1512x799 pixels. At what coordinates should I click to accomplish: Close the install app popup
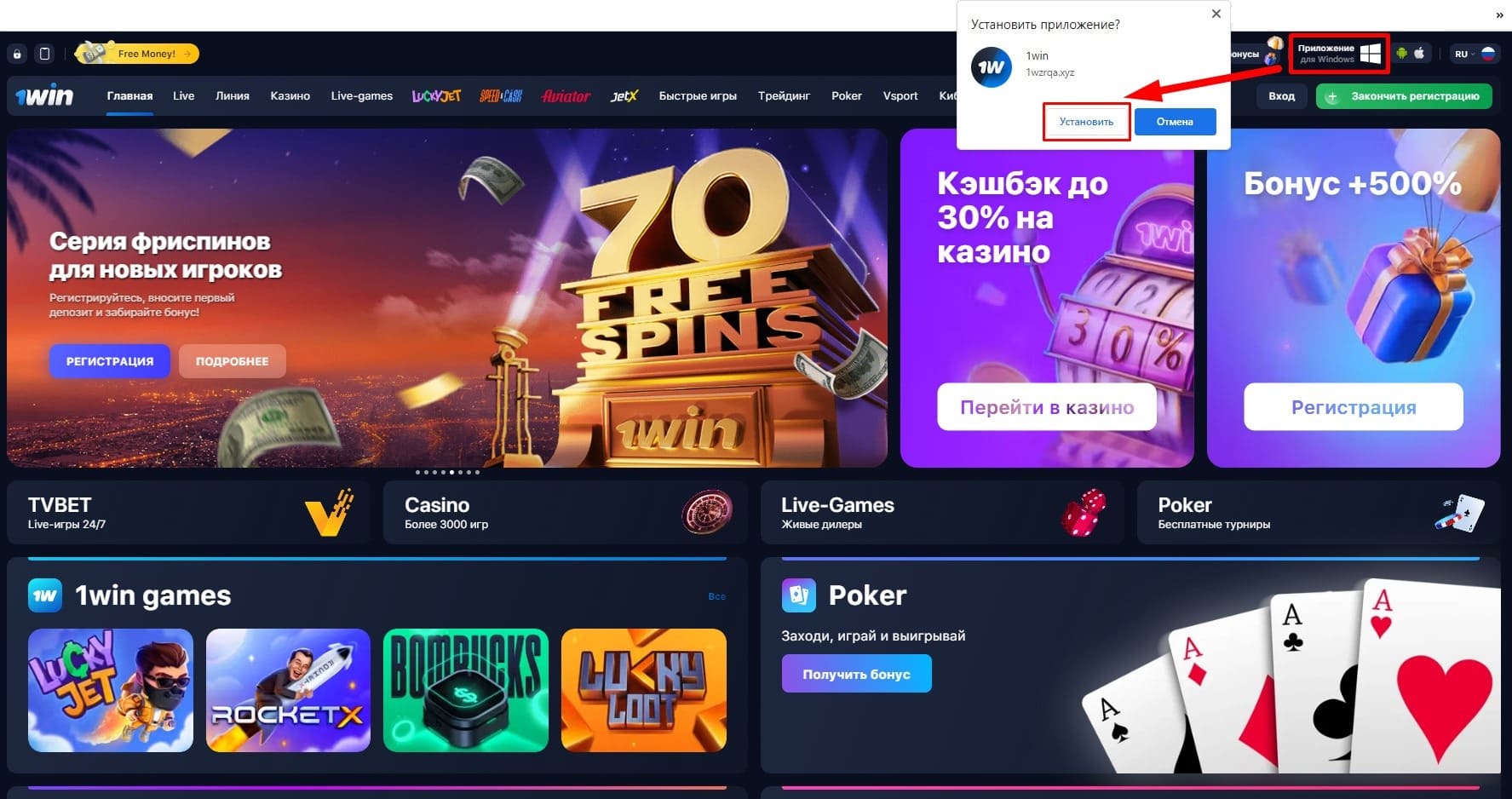(1216, 14)
